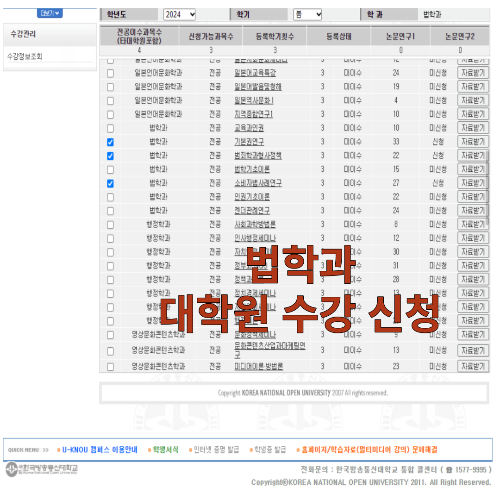Open the 사회과학방법론 course link
The image size is (500, 500).
tap(255, 224)
